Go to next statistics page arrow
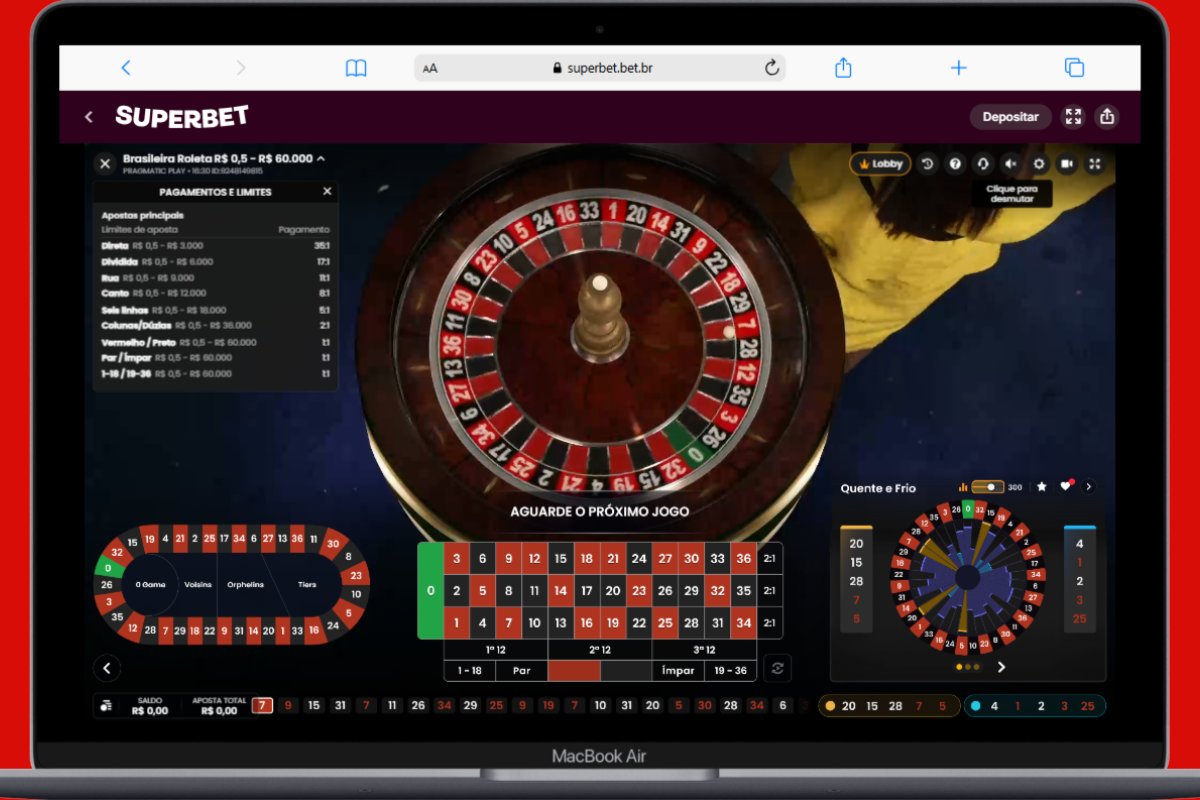 click(1001, 667)
